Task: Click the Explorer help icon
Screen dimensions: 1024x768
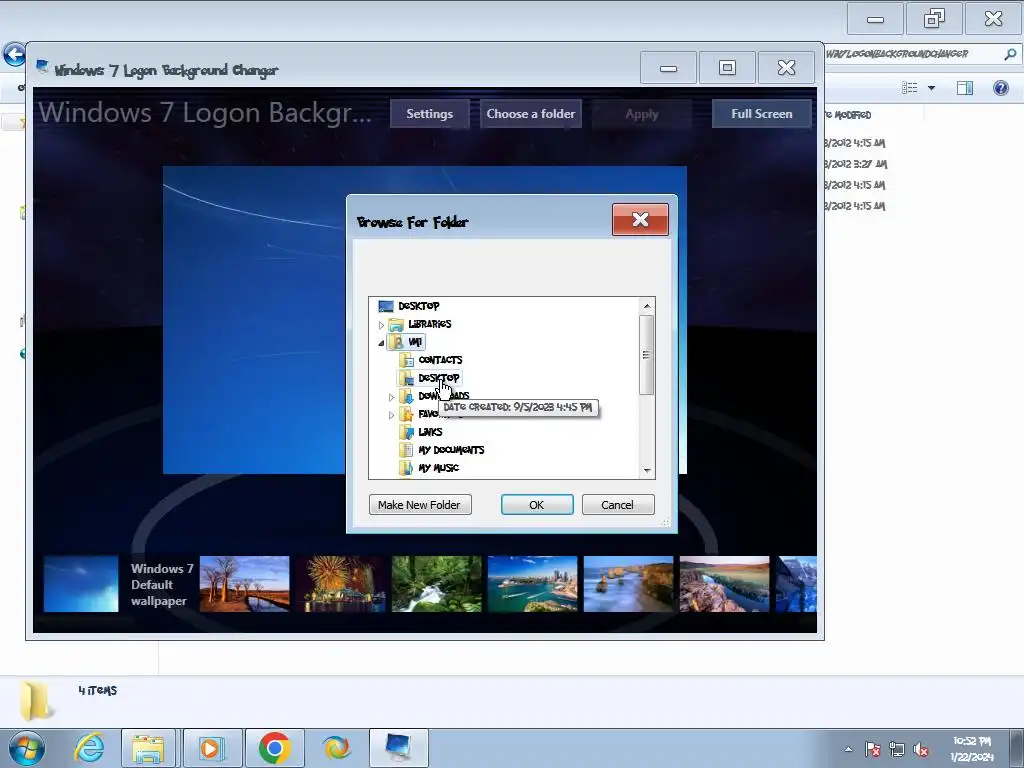Action: [1000, 88]
